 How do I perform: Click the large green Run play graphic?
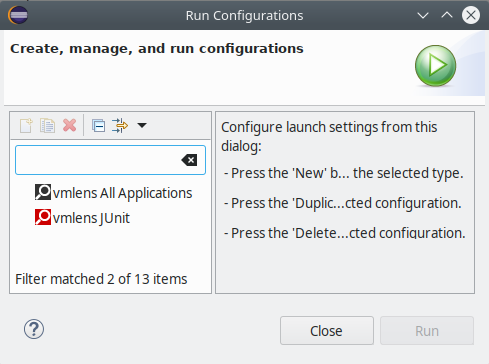436,66
